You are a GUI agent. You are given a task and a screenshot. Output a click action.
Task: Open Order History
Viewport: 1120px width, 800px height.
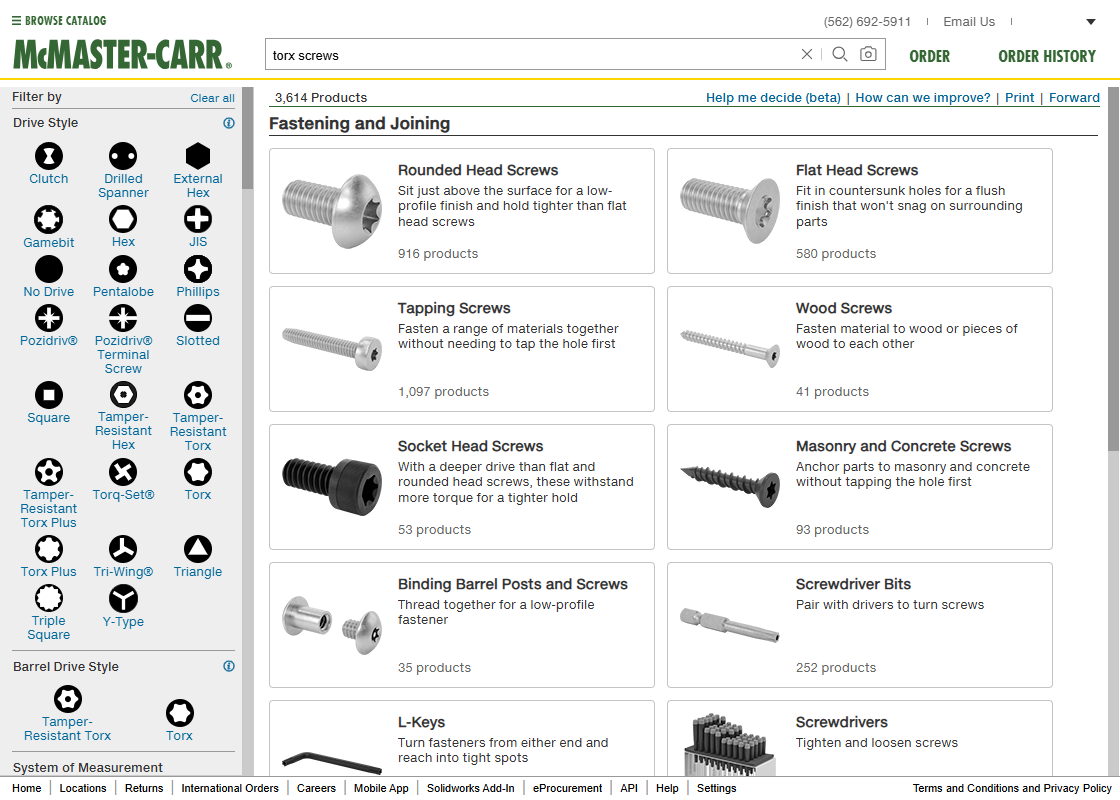pyautogui.click(x=1046, y=56)
